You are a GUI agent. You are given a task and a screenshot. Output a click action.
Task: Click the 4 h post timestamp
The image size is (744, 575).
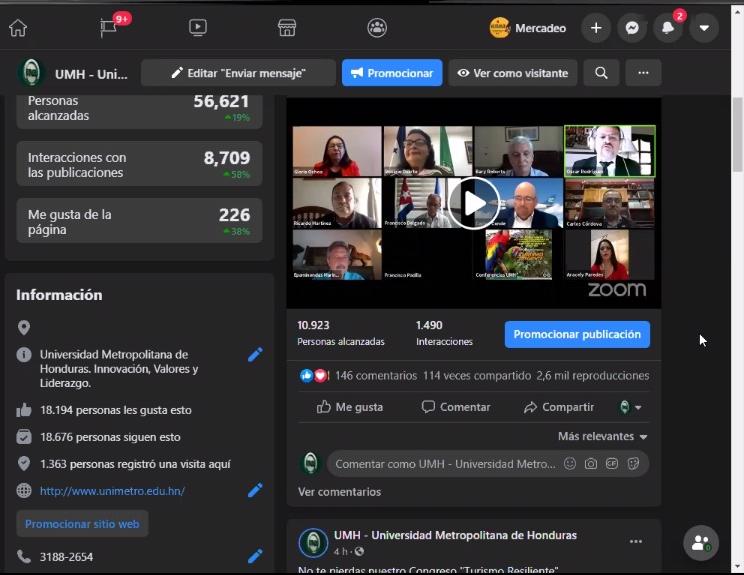pyautogui.click(x=340, y=552)
